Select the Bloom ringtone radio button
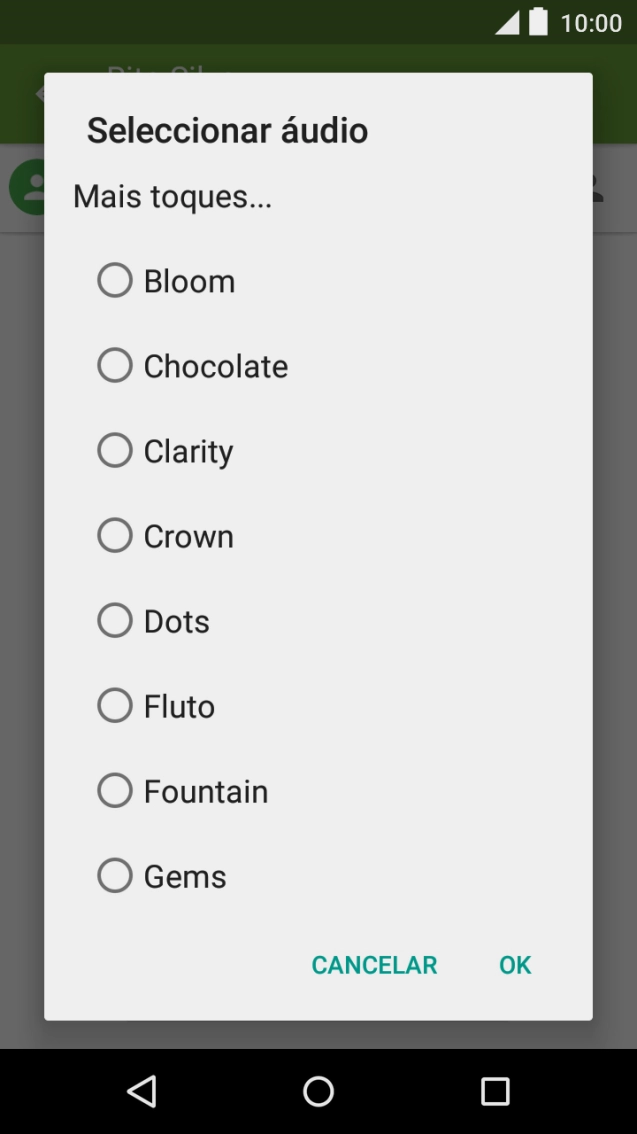The height and width of the screenshot is (1134, 637). (115, 281)
